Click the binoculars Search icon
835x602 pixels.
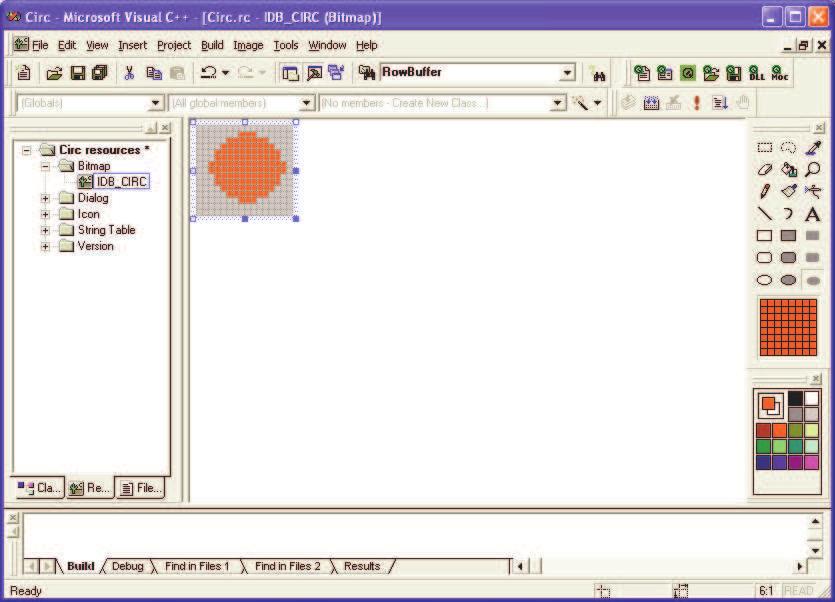coord(599,75)
